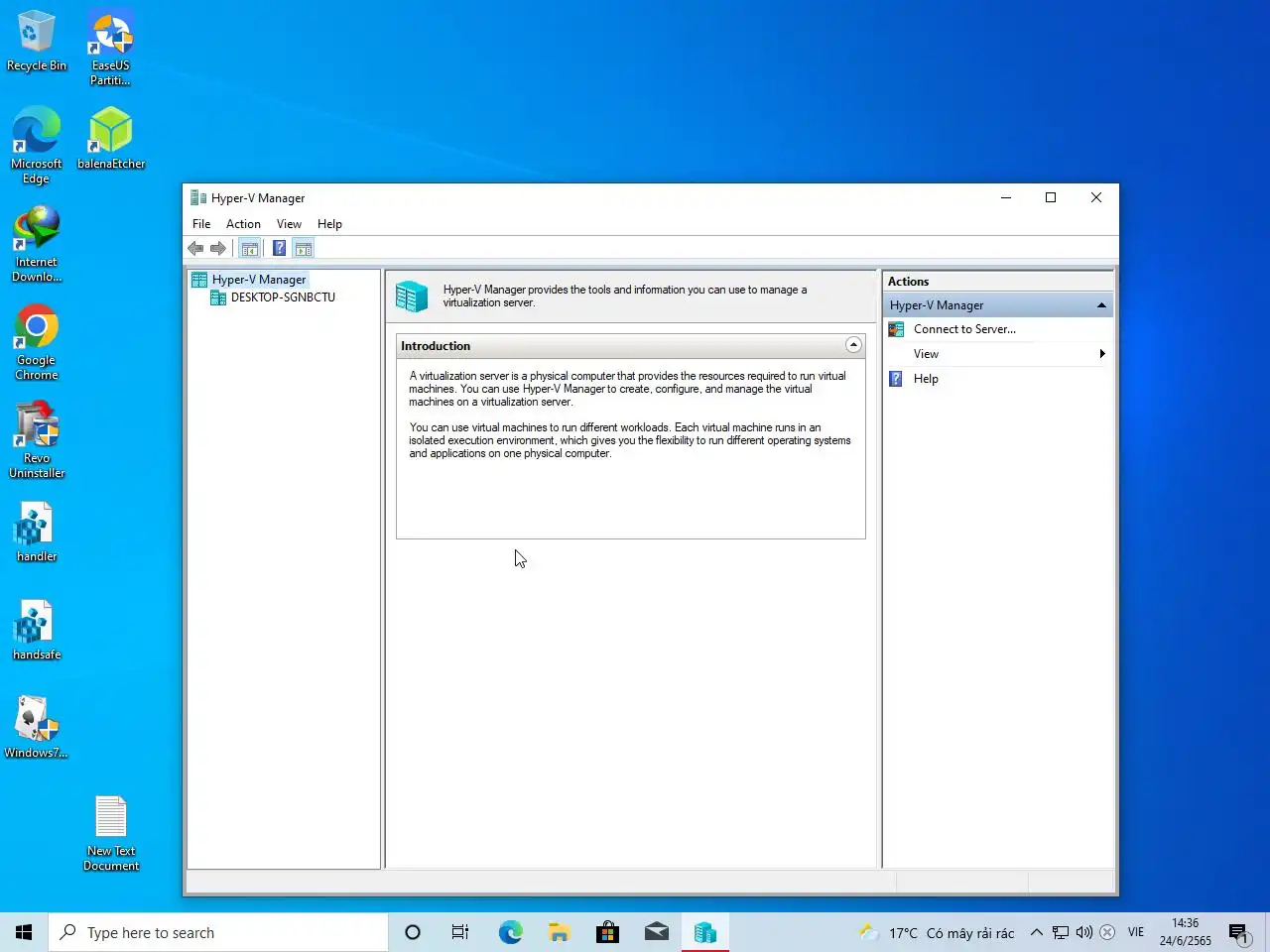Select Hyper-V Manager root tree node
The height and width of the screenshot is (952, 1270).
[x=258, y=280]
